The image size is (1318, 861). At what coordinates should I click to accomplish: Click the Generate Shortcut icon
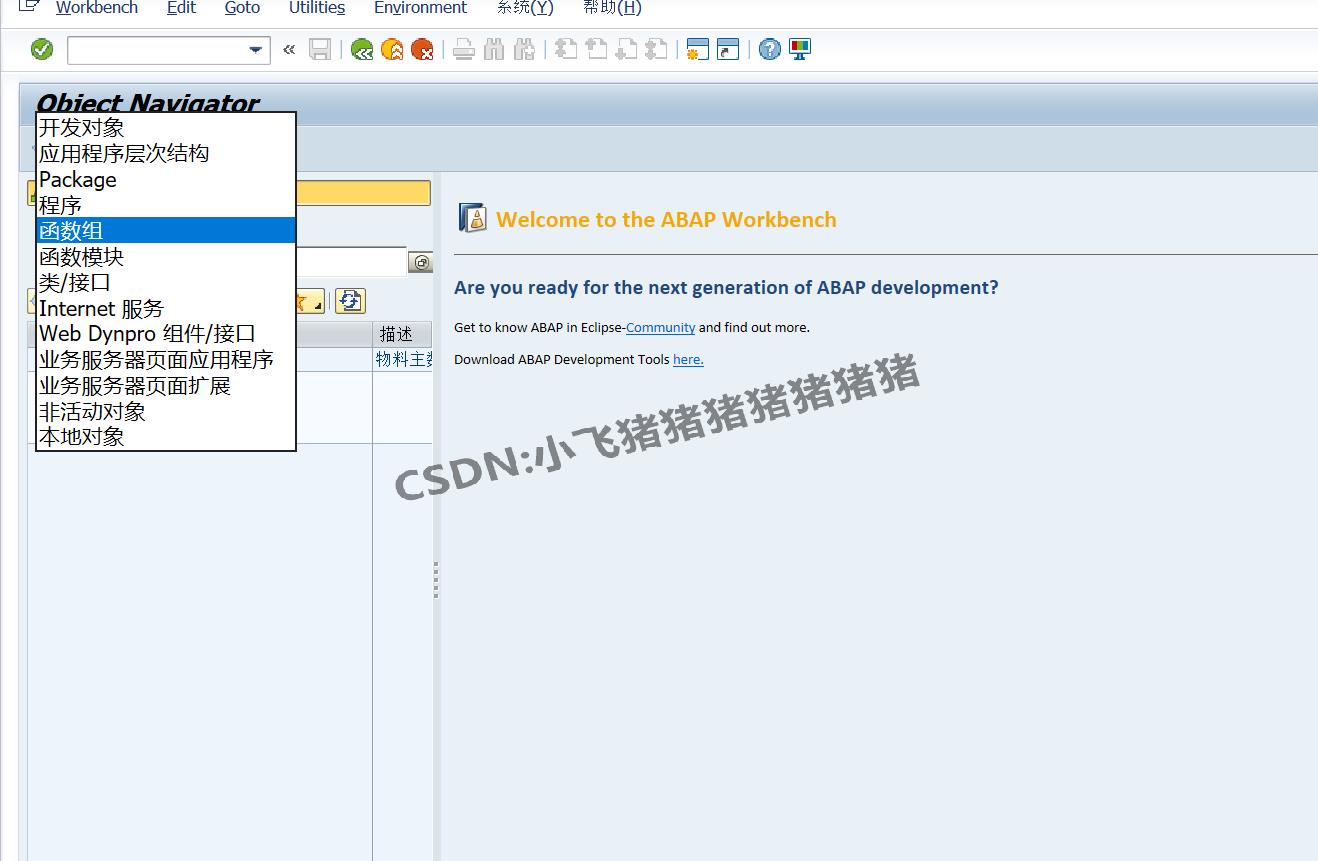click(x=728, y=49)
